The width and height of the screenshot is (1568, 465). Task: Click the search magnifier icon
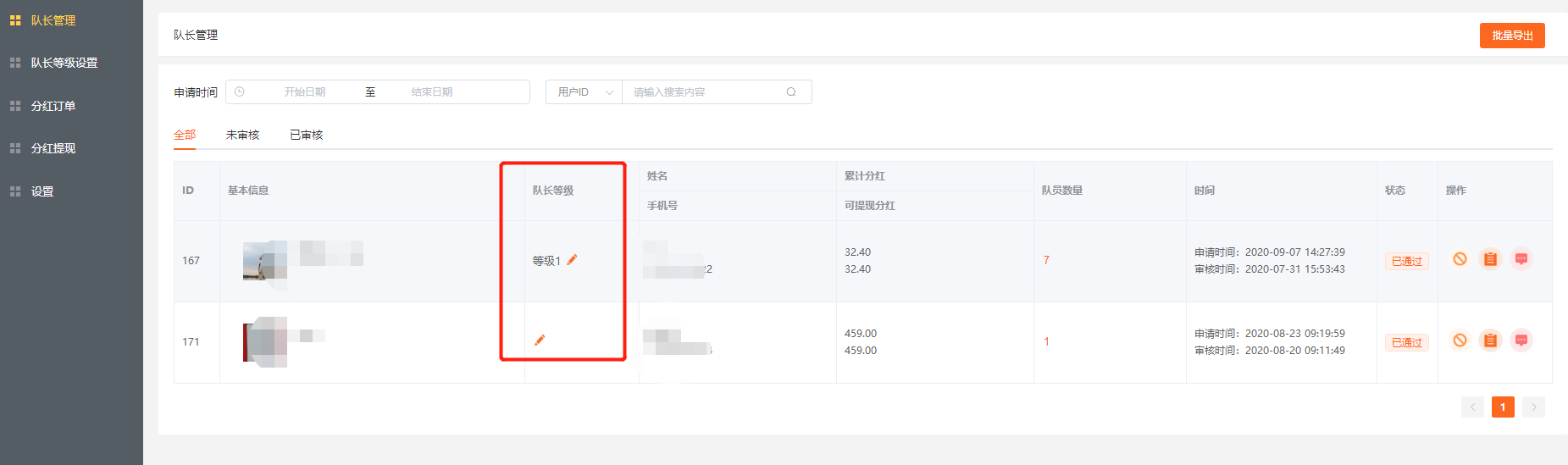pos(791,92)
